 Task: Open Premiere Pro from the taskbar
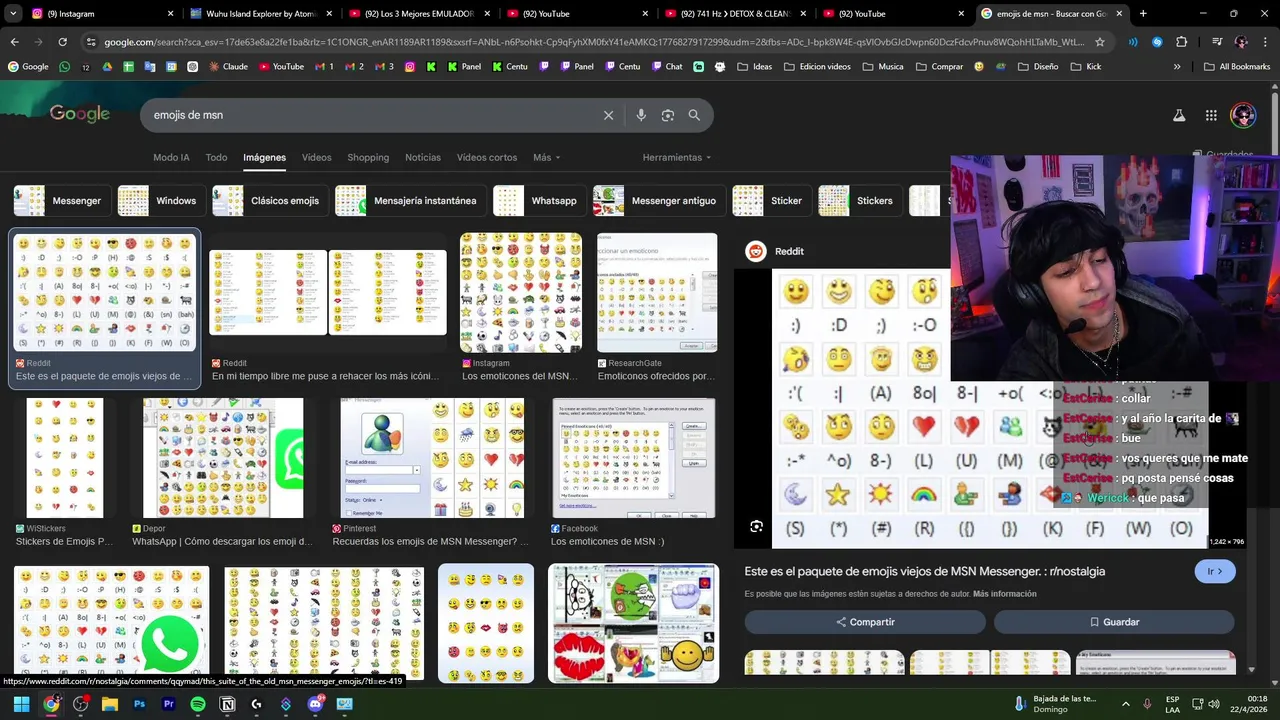click(x=168, y=704)
